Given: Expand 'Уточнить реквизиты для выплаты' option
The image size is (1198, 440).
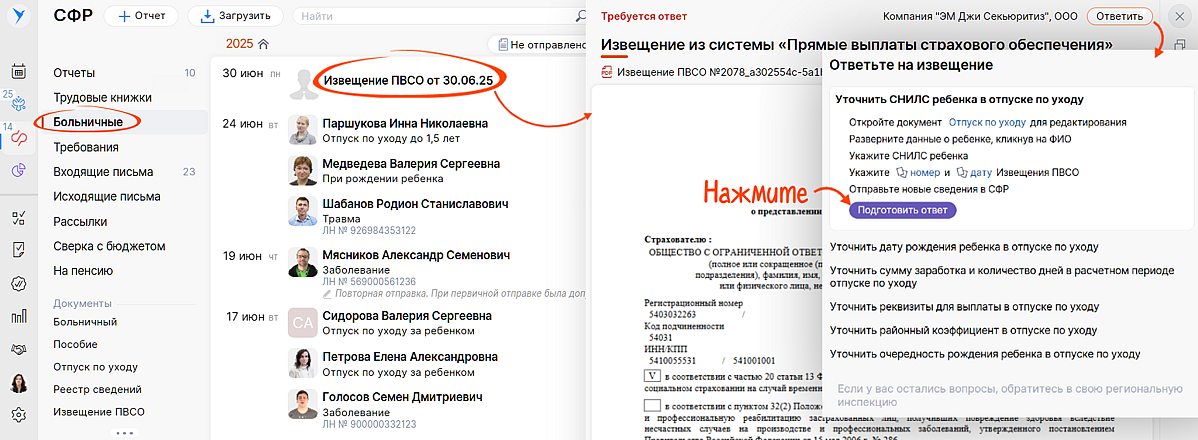Looking at the screenshot, I should click(x=964, y=306).
